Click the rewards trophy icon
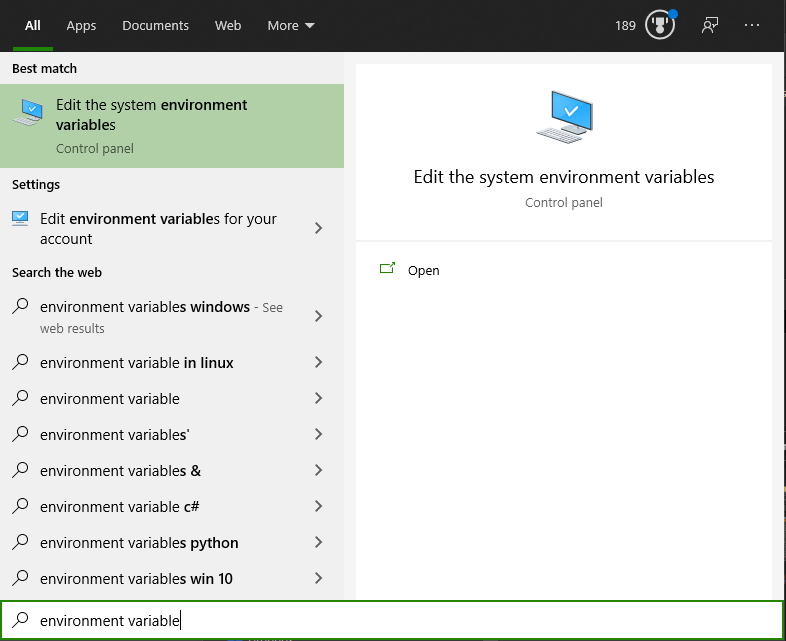This screenshot has width=786, height=641. click(660, 25)
